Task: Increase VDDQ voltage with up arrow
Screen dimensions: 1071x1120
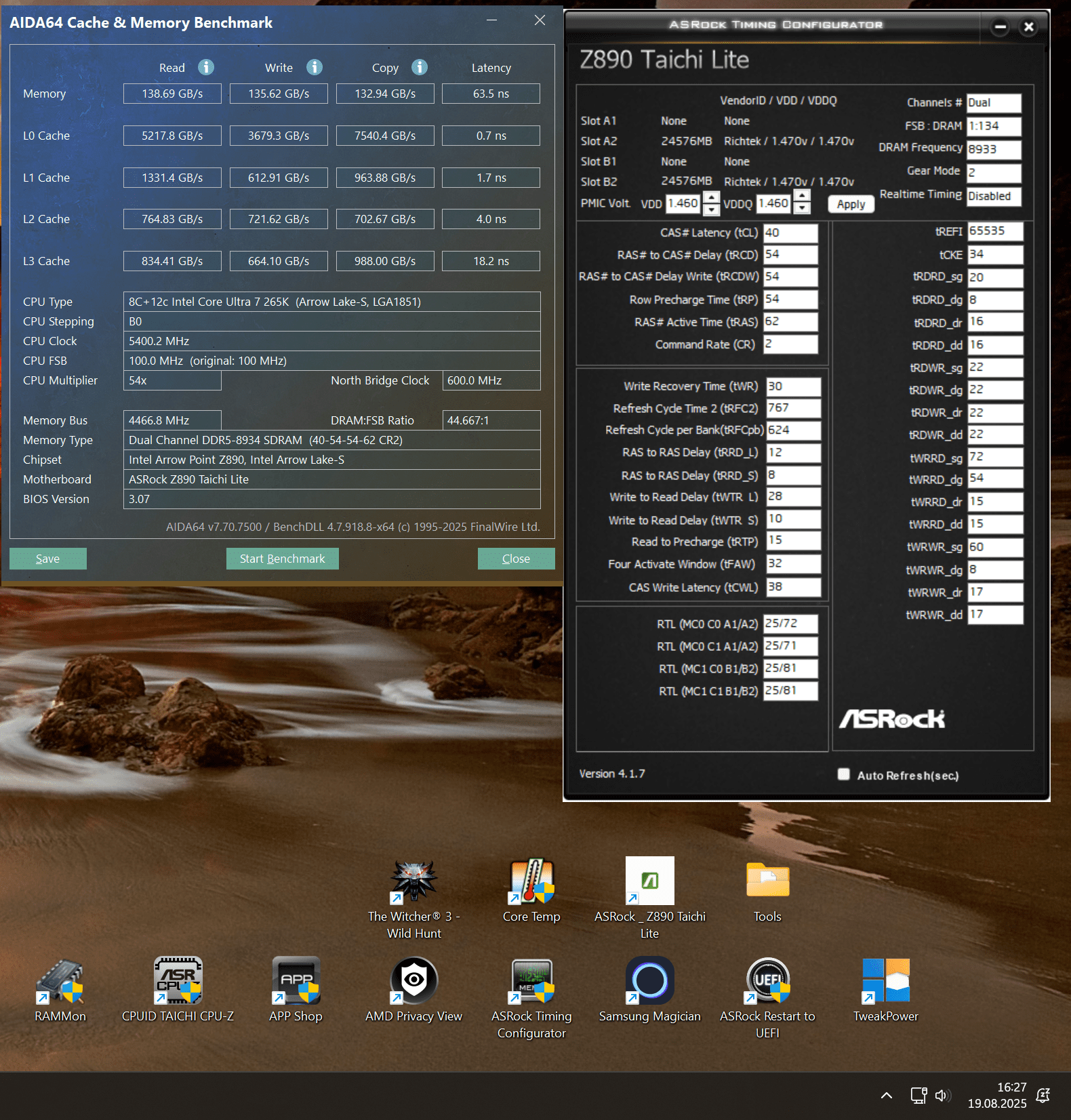Action: [x=802, y=197]
